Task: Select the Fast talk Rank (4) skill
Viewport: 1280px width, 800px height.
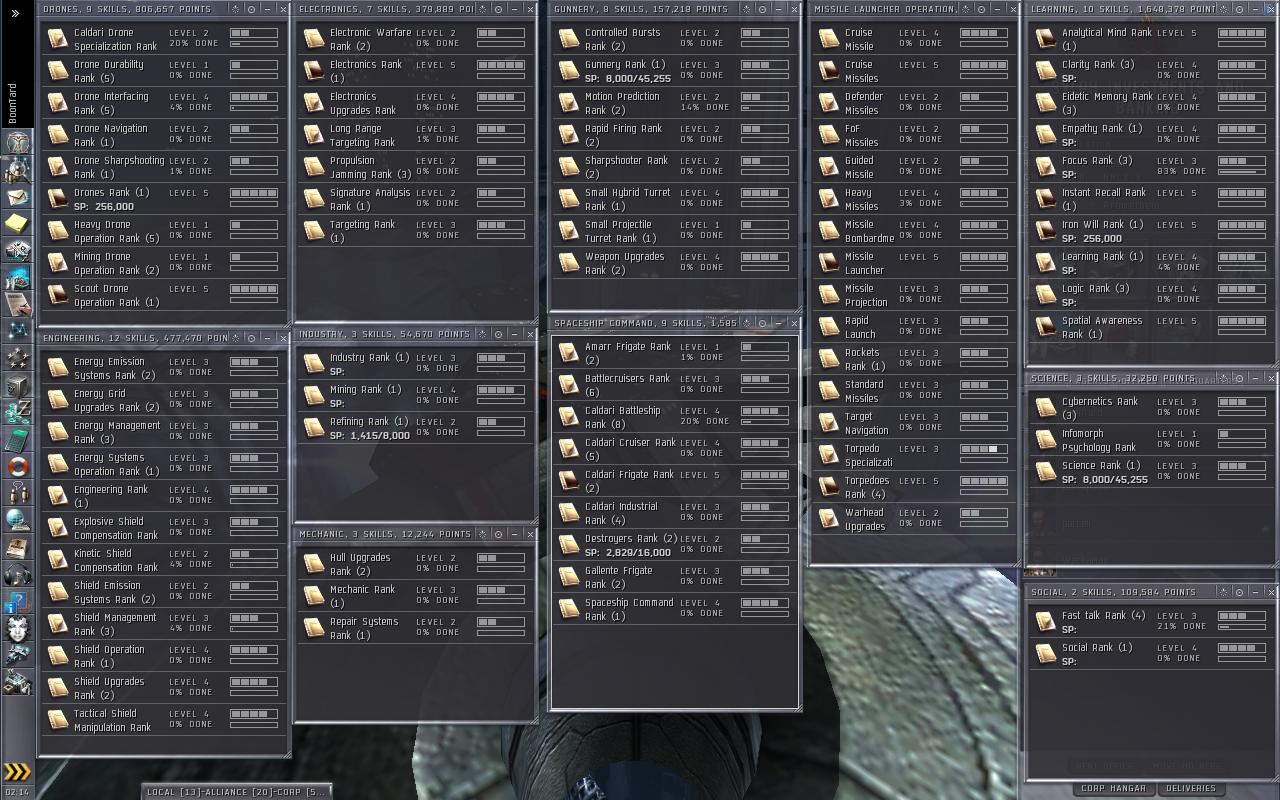Action: (1152, 623)
